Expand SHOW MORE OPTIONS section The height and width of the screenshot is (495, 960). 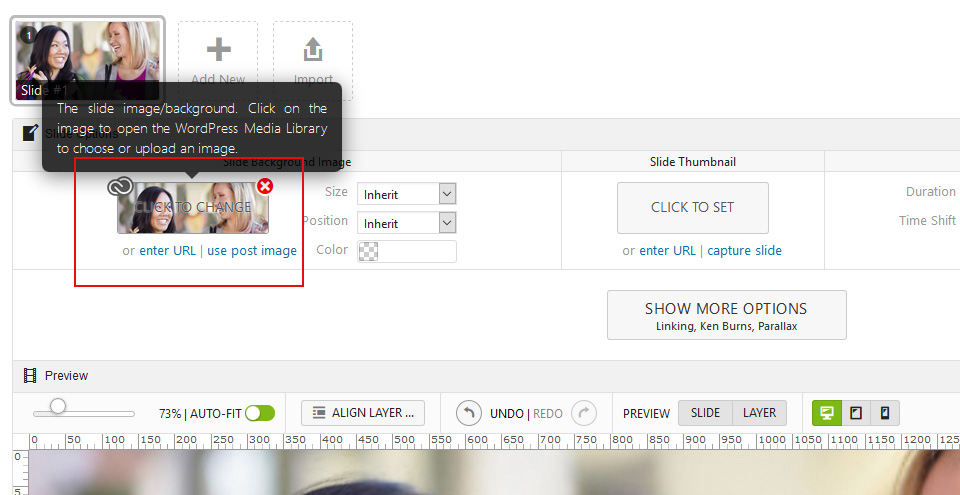tap(726, 315)
